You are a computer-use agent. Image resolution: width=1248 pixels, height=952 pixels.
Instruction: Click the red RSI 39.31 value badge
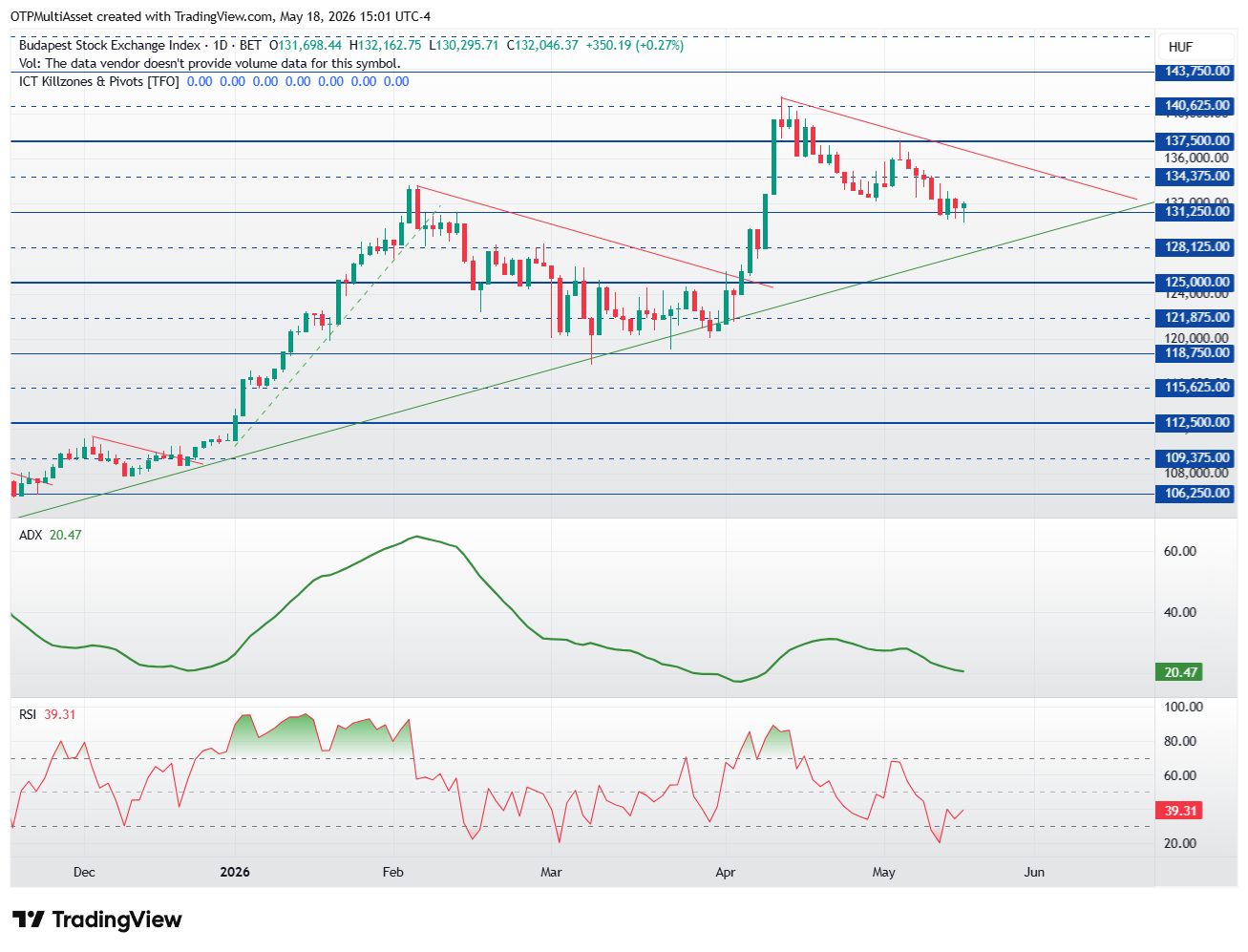(1180, 811)
